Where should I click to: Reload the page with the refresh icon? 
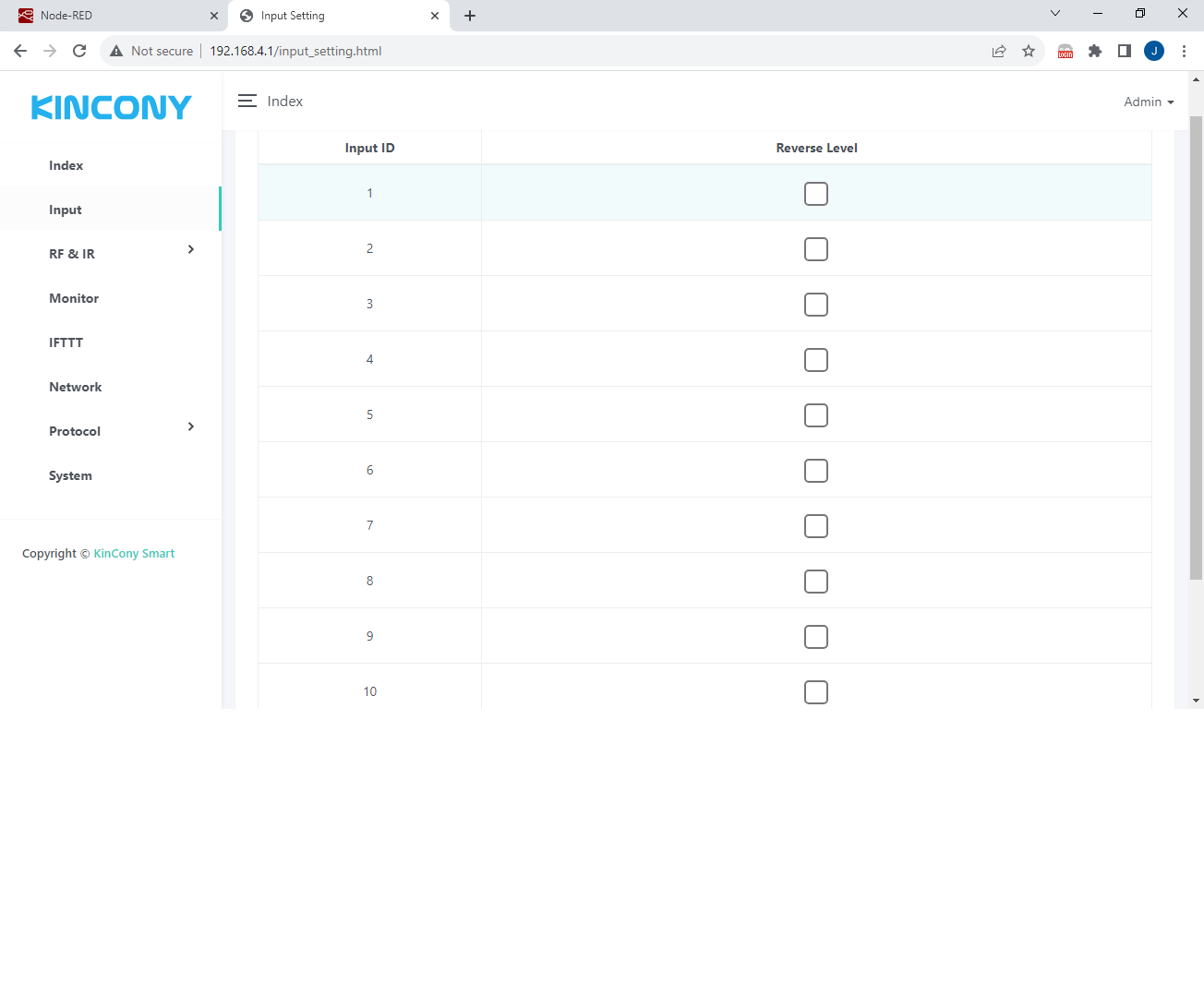tap(79, 51)
